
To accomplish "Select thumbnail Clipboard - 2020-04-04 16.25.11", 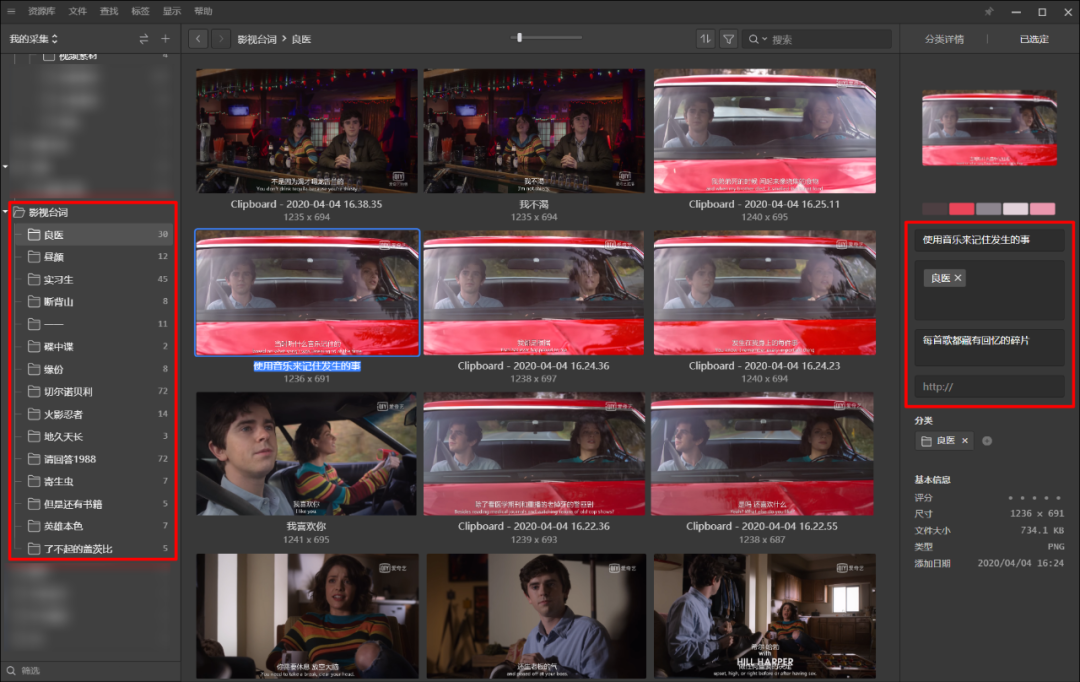I will 765,130.
